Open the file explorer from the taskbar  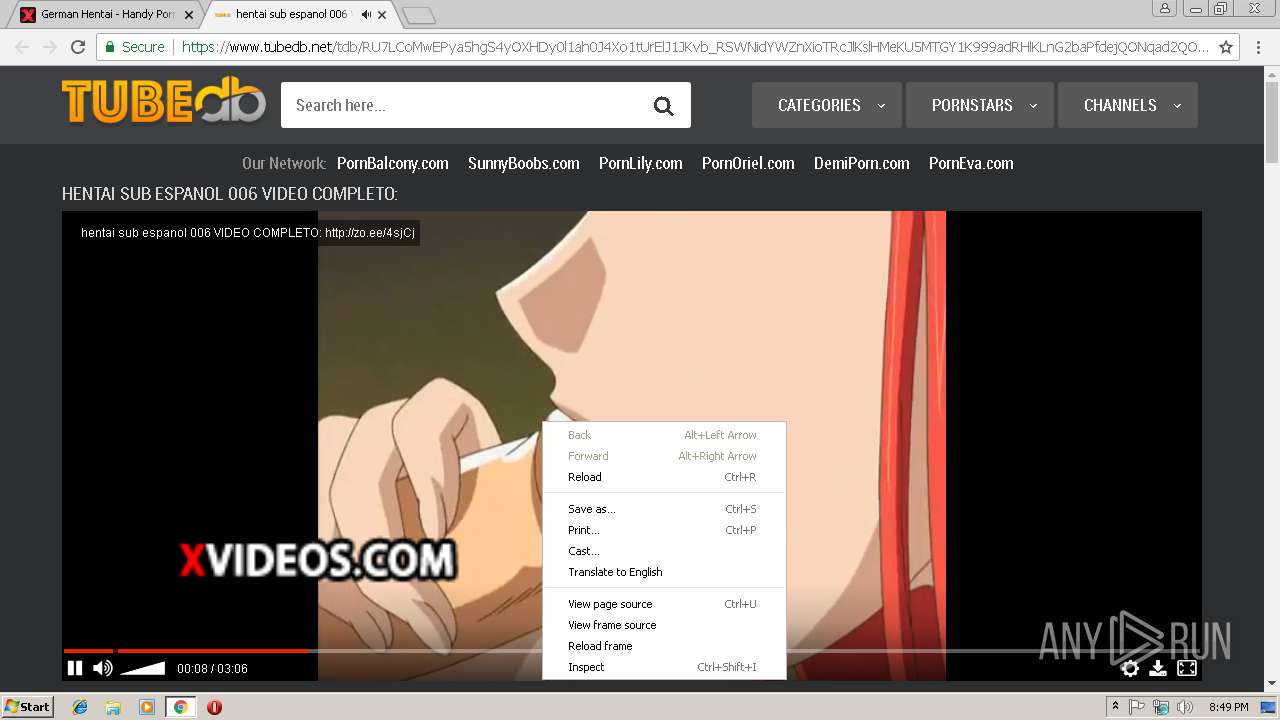click(x=113, y=707)
